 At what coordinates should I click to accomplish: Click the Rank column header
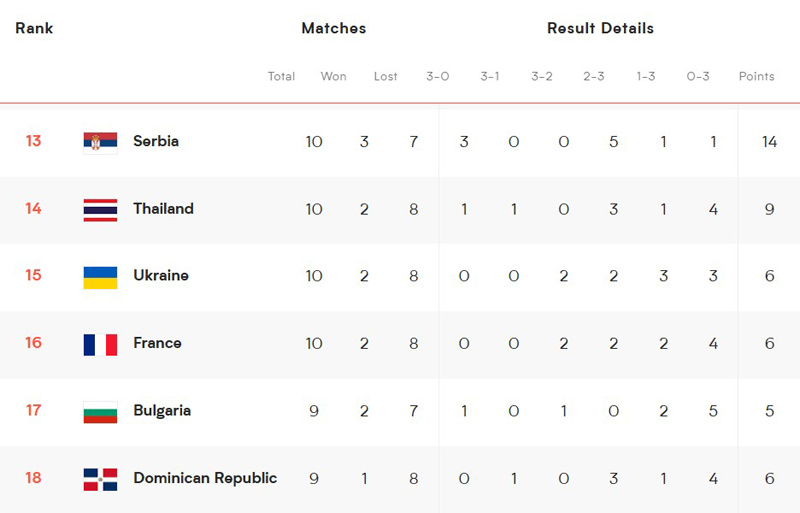[34, 28]
